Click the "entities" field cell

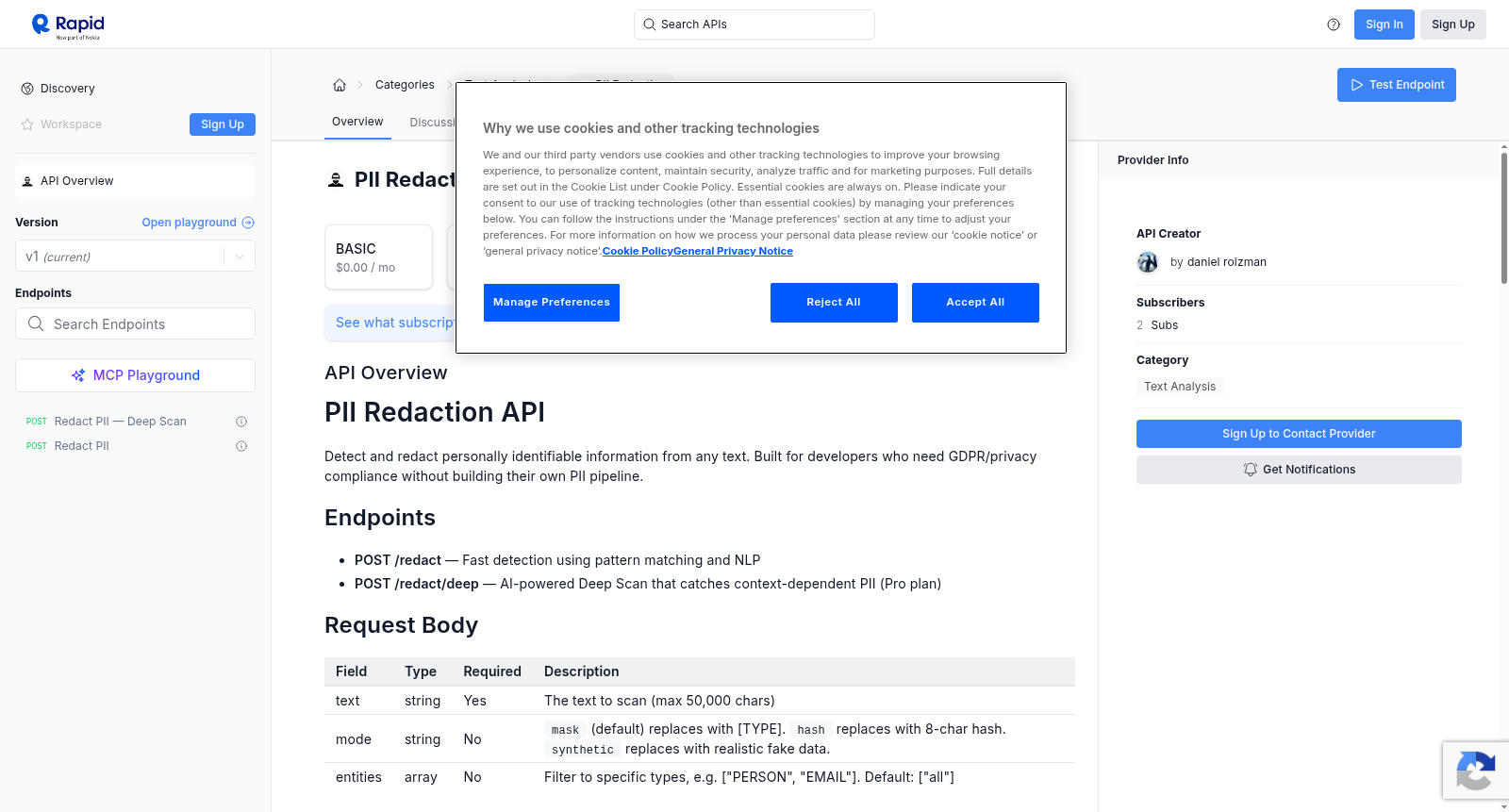pos(358,777)
